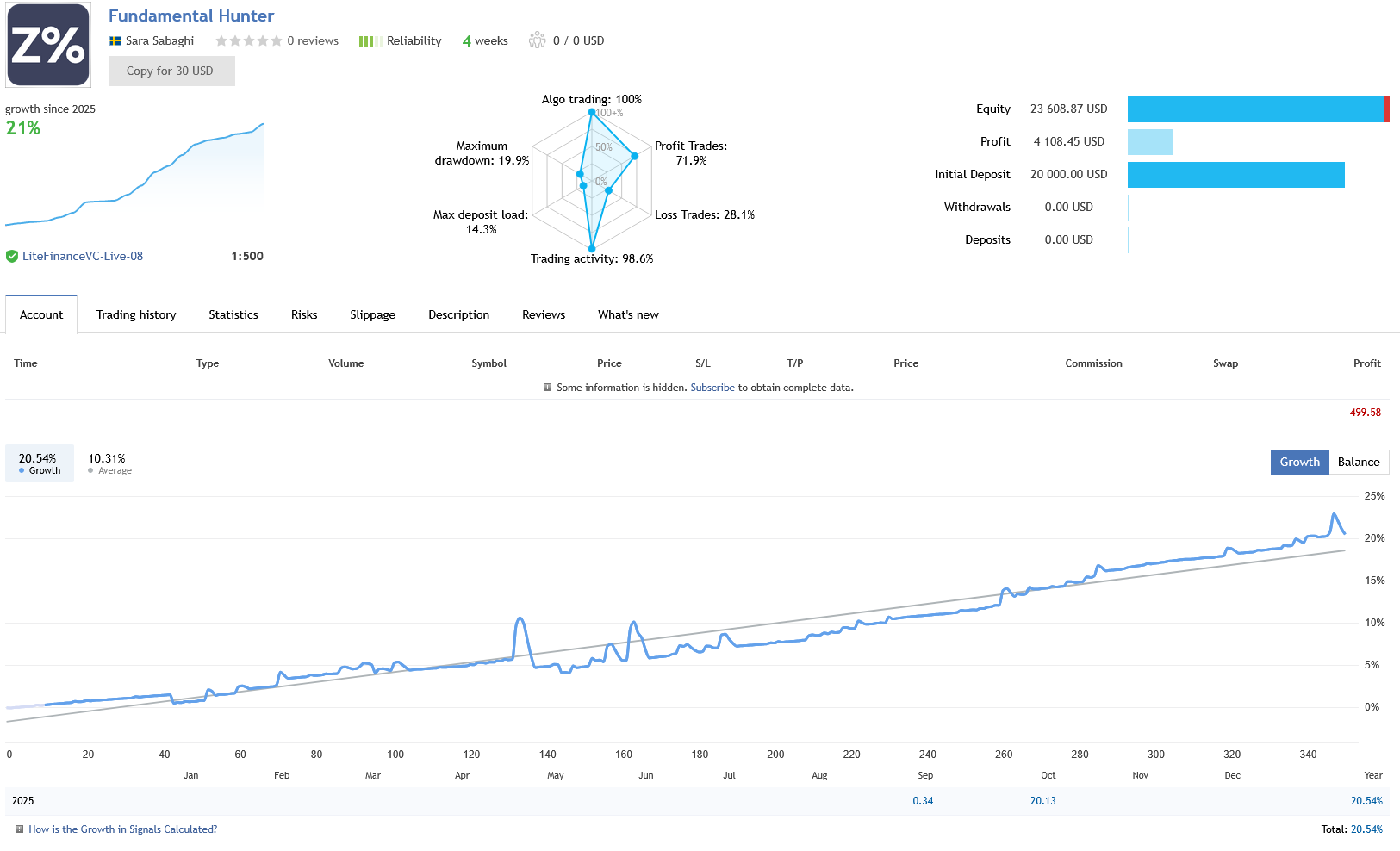The height and width of the screenshot is (851, 1400).
Task: Switch chart to Growth view
Action: (1299, 463)
